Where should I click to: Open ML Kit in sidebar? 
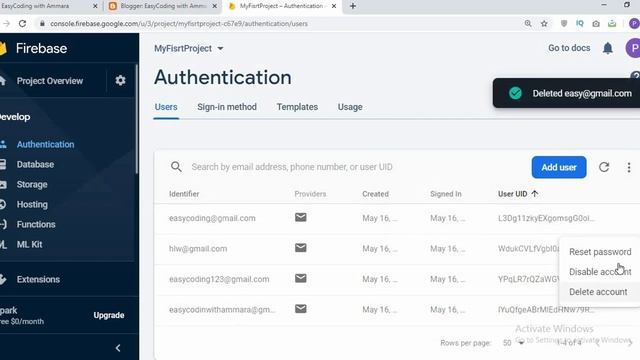(29, 244)
